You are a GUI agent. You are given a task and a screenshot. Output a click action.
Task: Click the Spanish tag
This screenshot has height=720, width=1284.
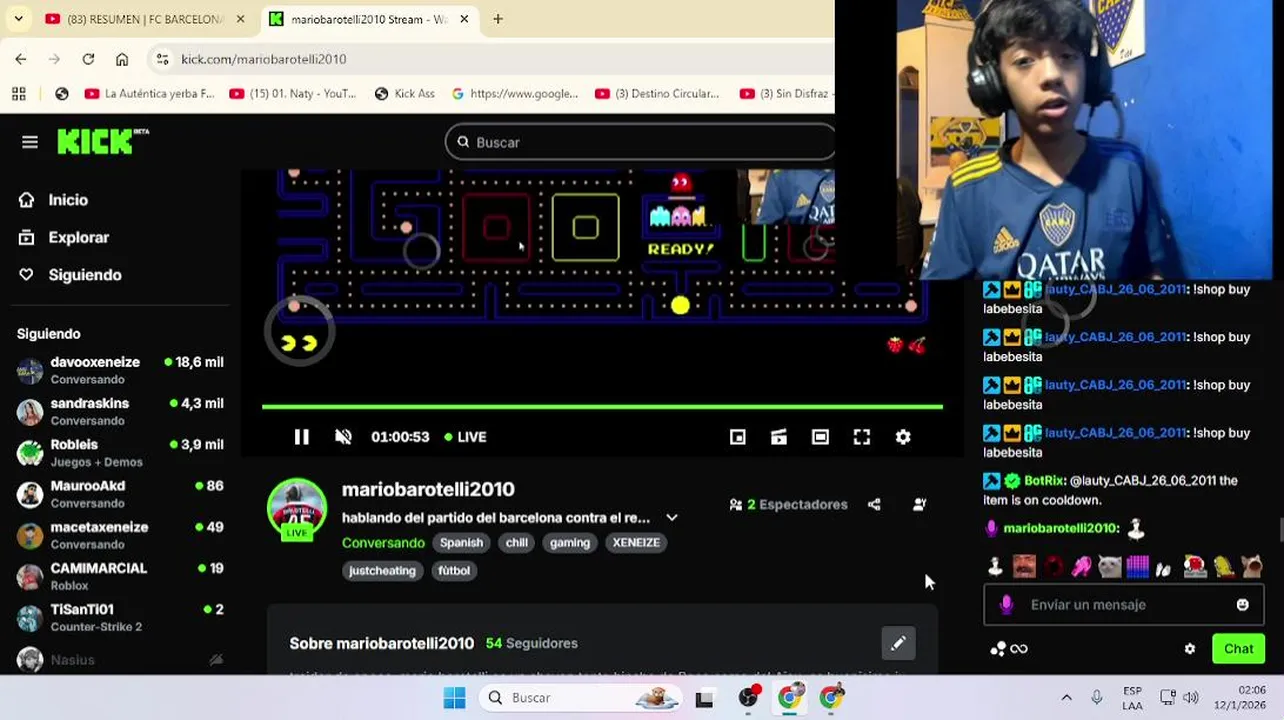tap(461, 543)
